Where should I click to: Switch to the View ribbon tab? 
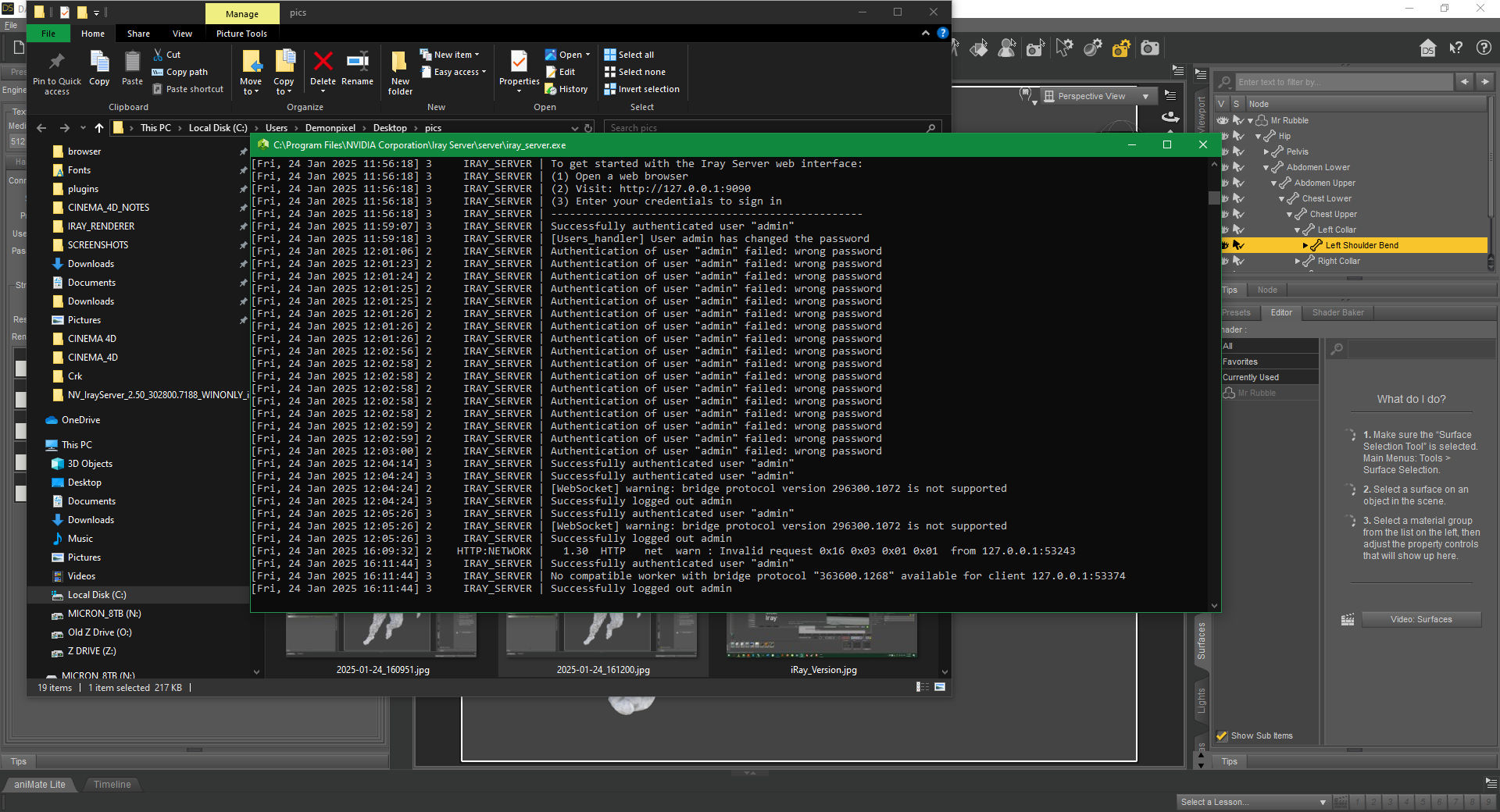182,34
